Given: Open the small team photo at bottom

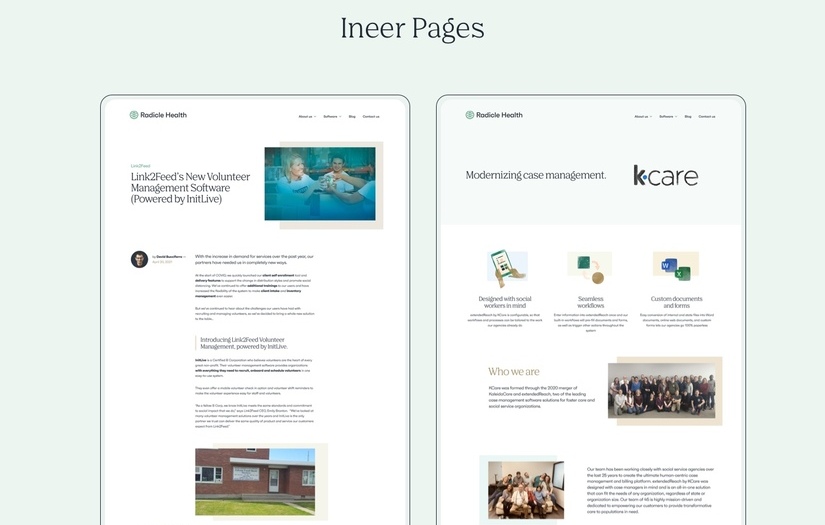Looking at the screenshot, I should tap(526, 490).
